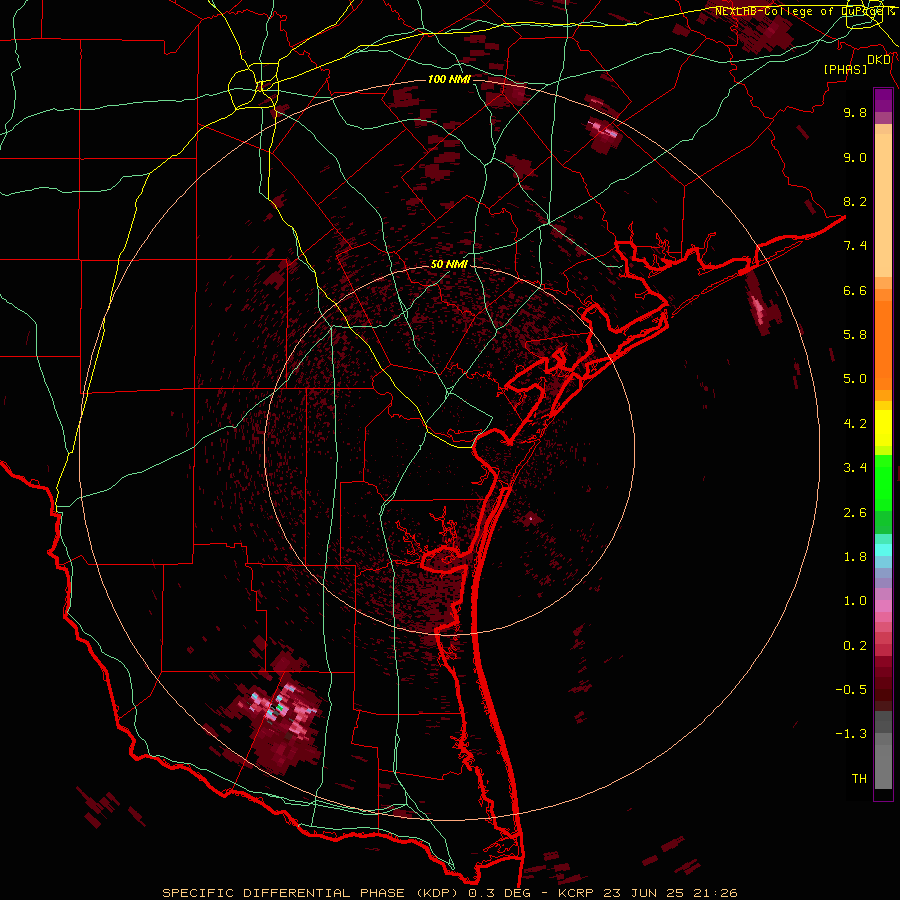Select the yellow segment of the color bar

pyautogui.click(x=883, y=428)
